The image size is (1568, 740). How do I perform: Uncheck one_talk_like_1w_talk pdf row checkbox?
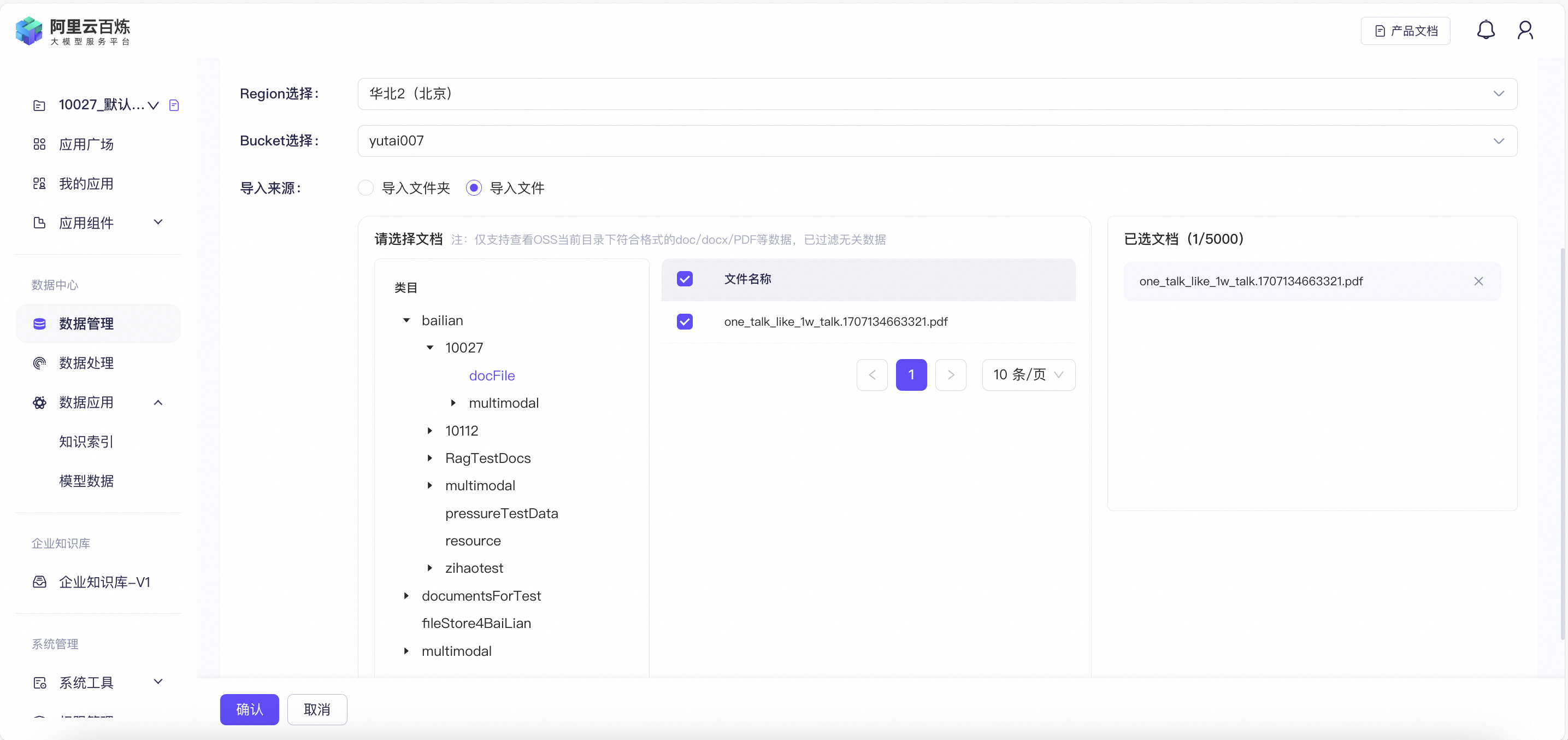coord(684,321)
